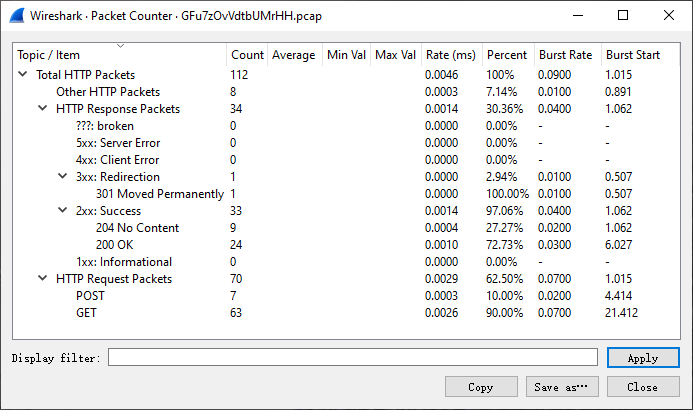693x410 pixels.
Task: Select the ???: broken row
Action: tap(346, 125)
